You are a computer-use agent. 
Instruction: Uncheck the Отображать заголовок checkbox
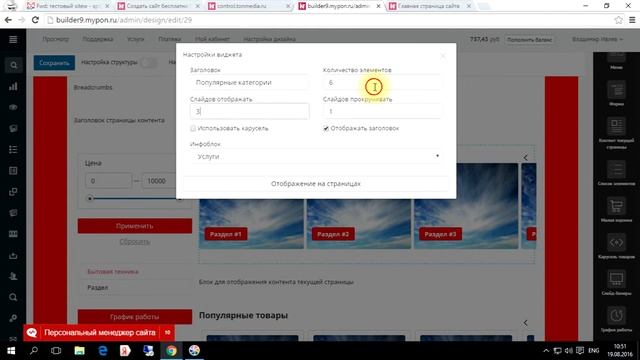326,128
